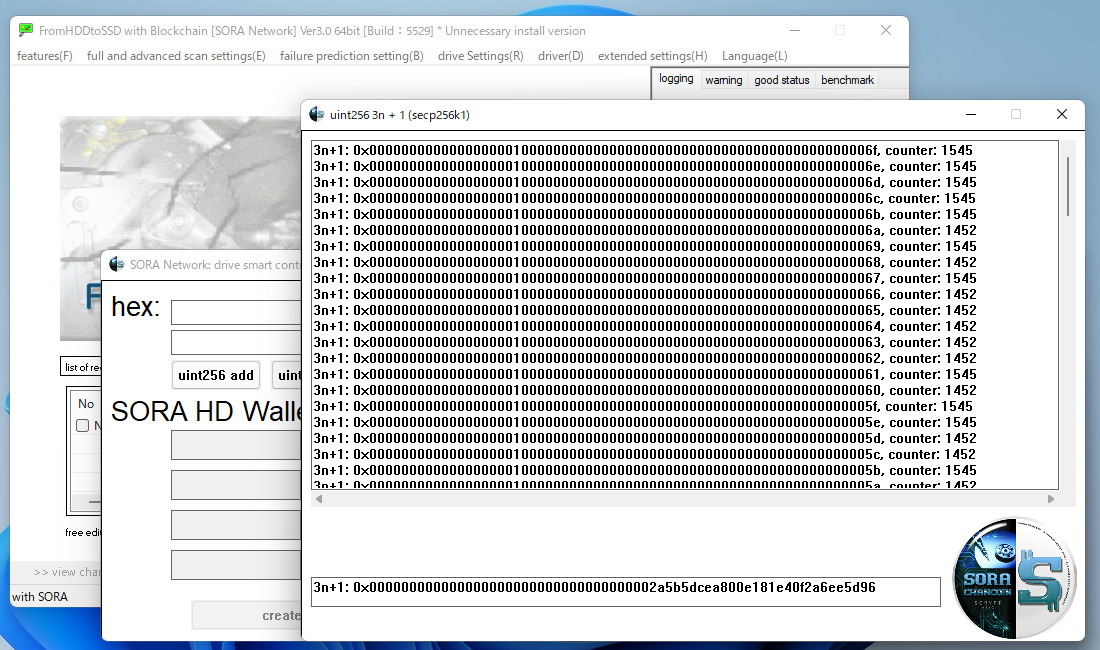This screenshot has height=650, width=1100.
Task: Click the 'No' column header in the list
Action: coord(86,404)
